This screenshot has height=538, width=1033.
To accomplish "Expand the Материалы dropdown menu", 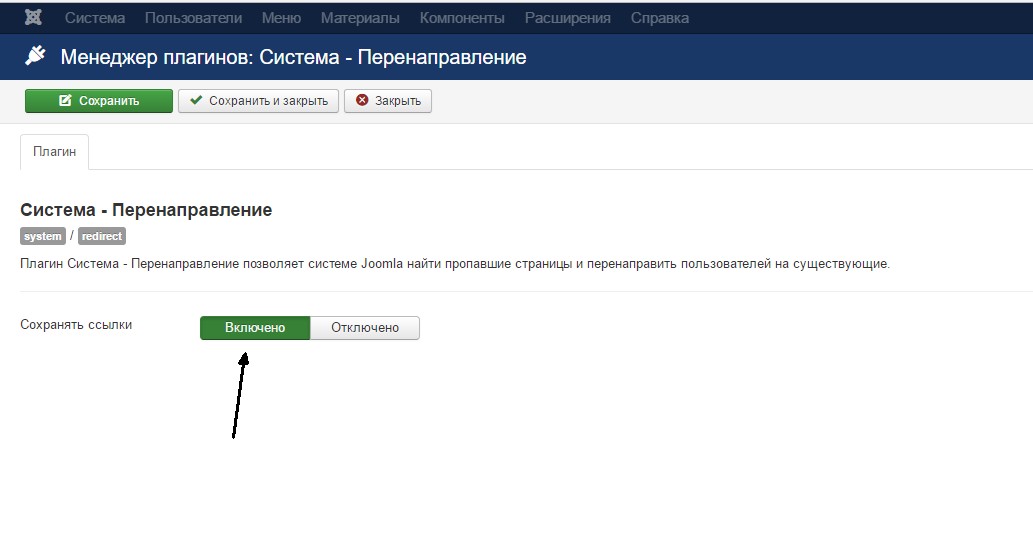I will coord(360,18).
